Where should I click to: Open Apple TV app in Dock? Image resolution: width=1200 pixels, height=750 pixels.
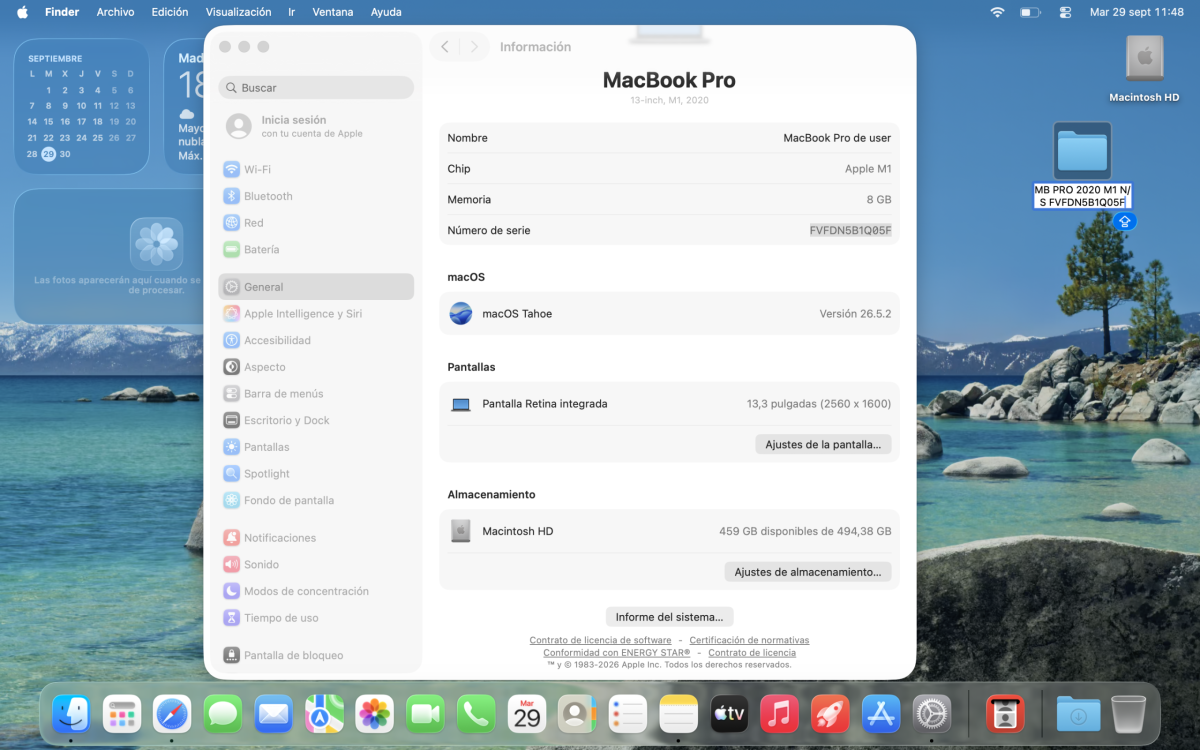tap(729, 714)
